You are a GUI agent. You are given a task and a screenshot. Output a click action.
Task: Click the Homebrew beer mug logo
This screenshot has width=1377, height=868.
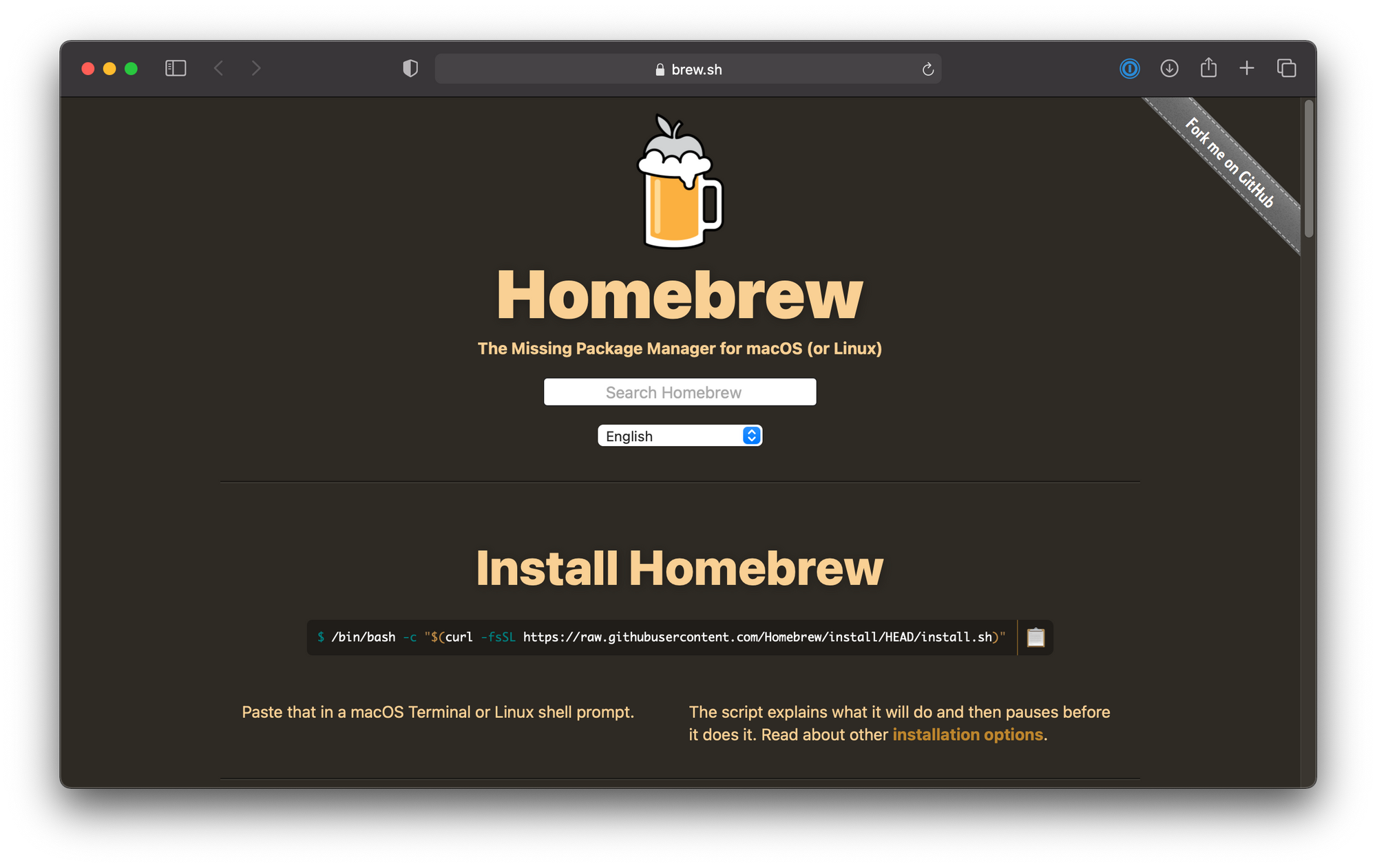coord(680,181)
